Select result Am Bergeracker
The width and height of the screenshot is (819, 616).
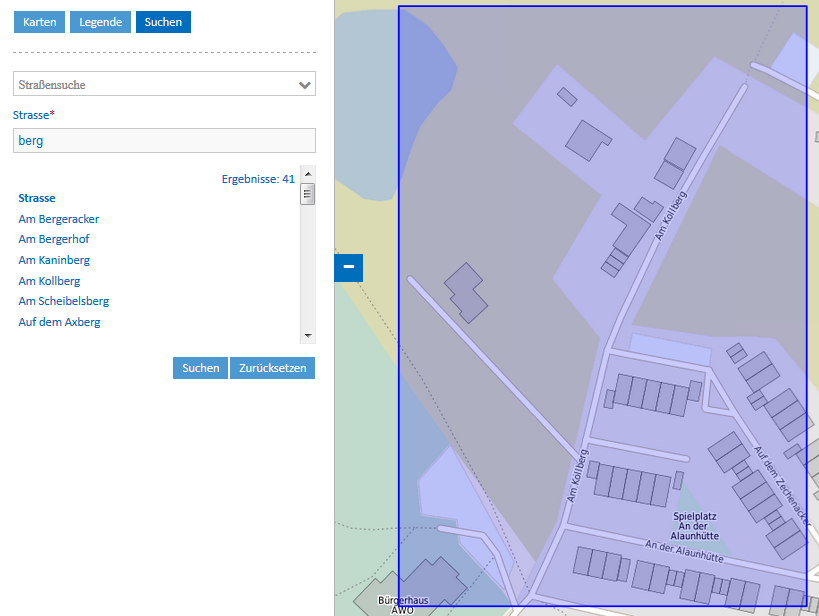point(58,219)
